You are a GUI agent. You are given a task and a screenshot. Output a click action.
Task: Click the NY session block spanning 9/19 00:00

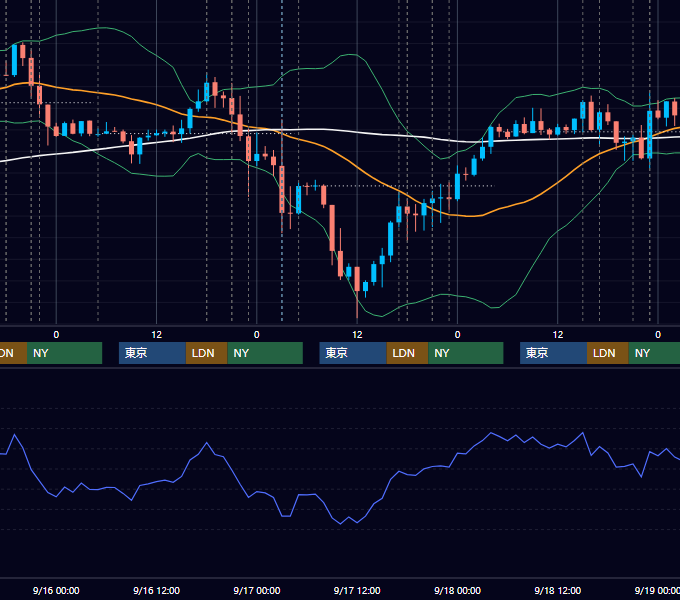654,353
